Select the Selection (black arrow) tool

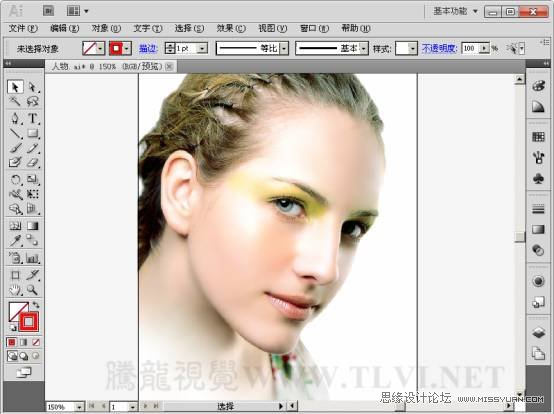(15, 87)
